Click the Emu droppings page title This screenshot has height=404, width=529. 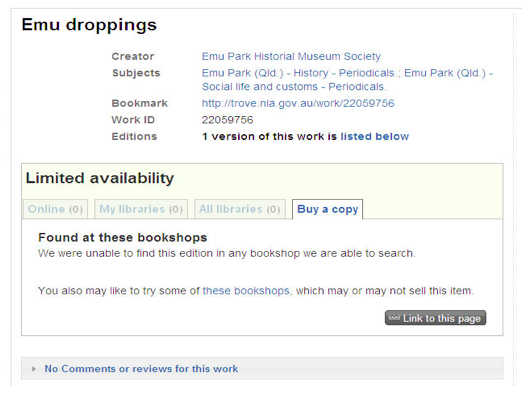89,25
